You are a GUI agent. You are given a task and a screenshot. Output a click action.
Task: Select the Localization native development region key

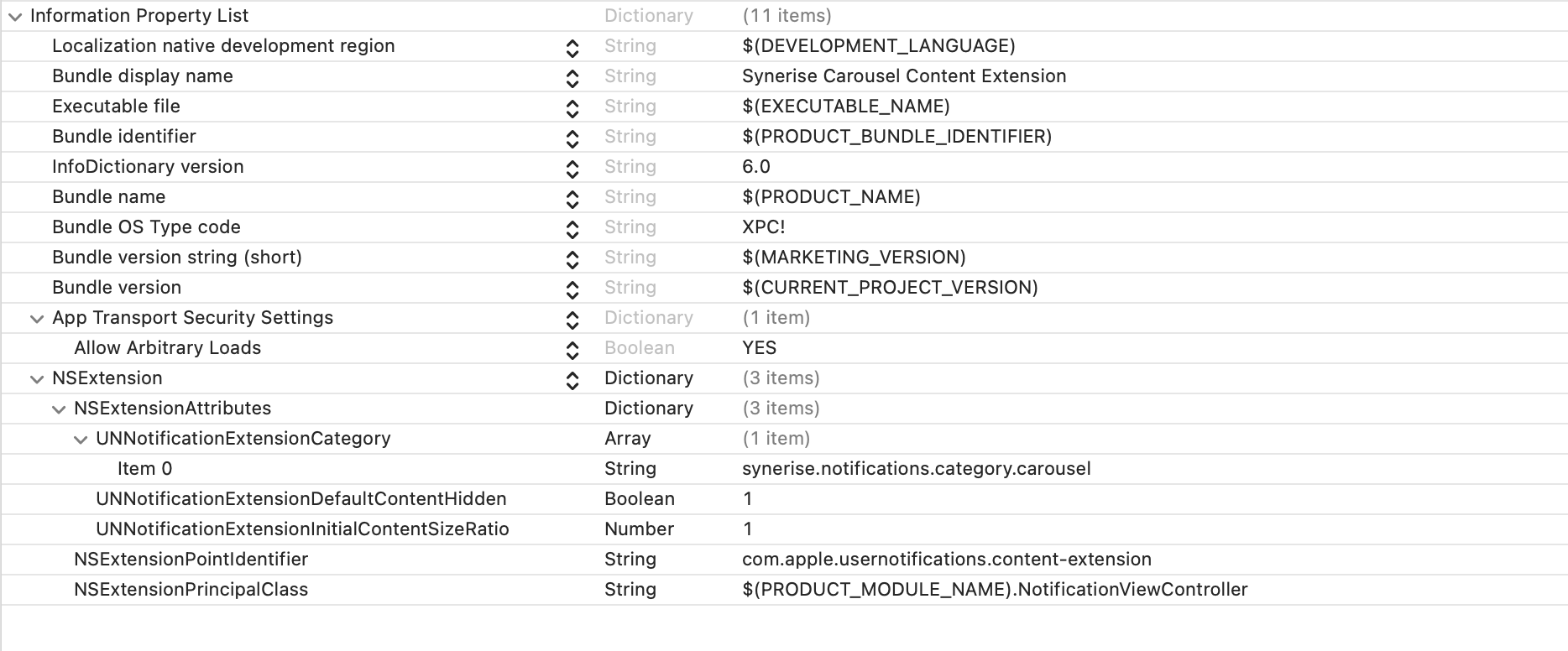(x=223, y=46)
